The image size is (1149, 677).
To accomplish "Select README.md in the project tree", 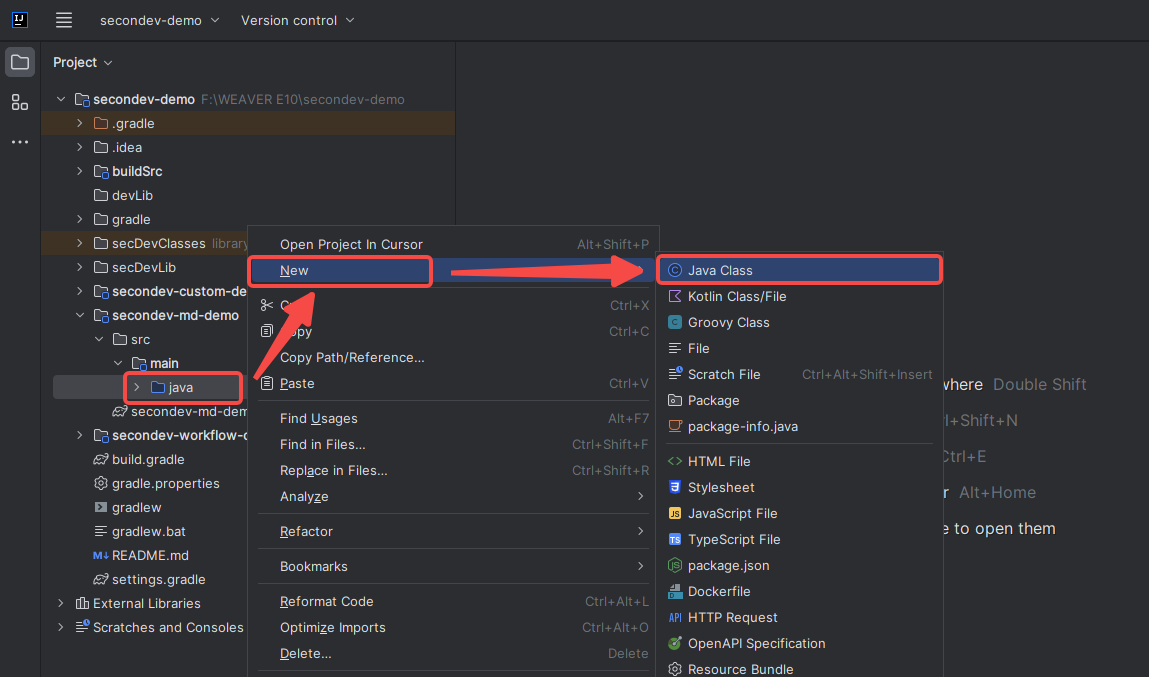I will (150, 555).
